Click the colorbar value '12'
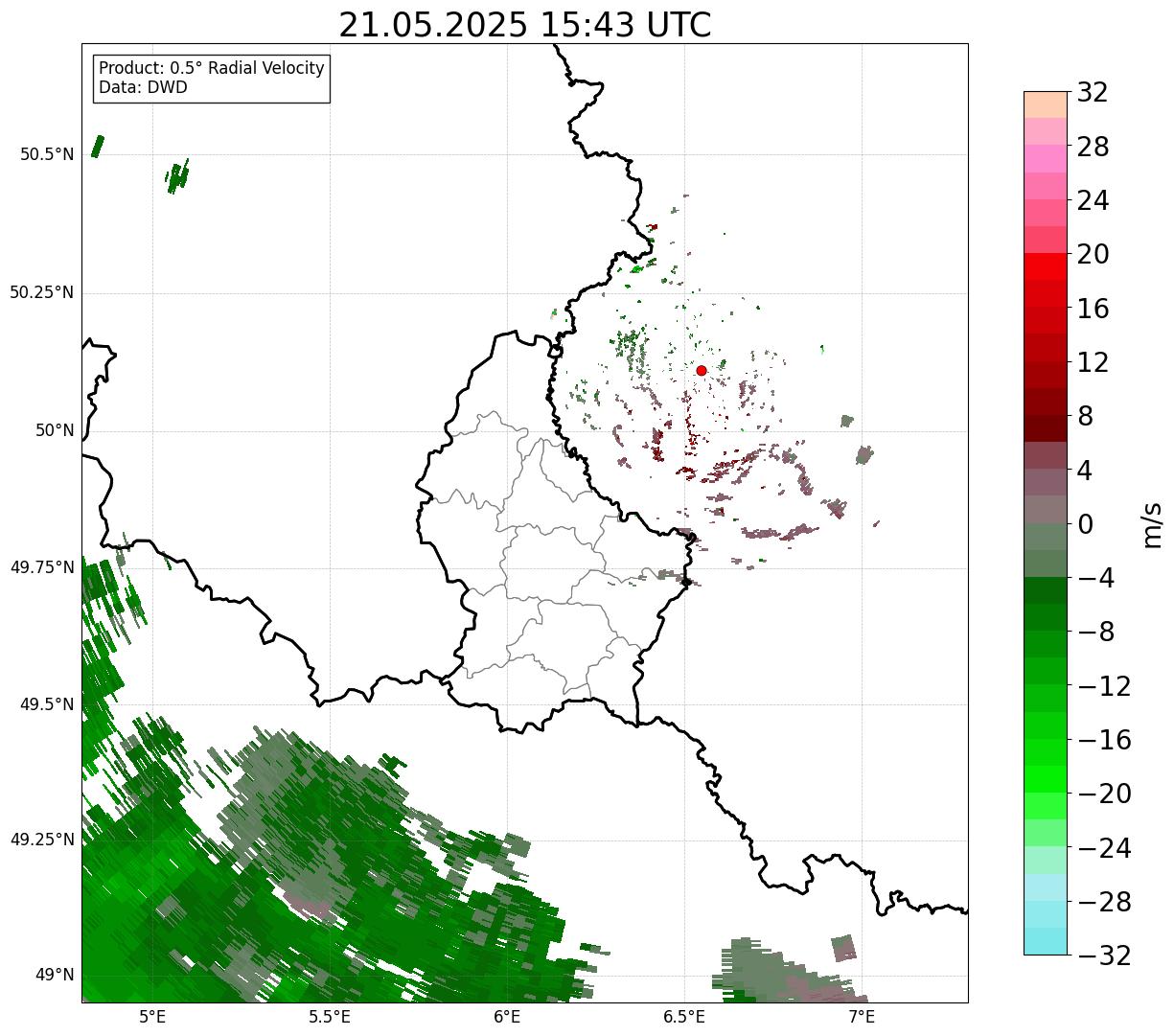1174x1036 pixels. coord(1093,362)
